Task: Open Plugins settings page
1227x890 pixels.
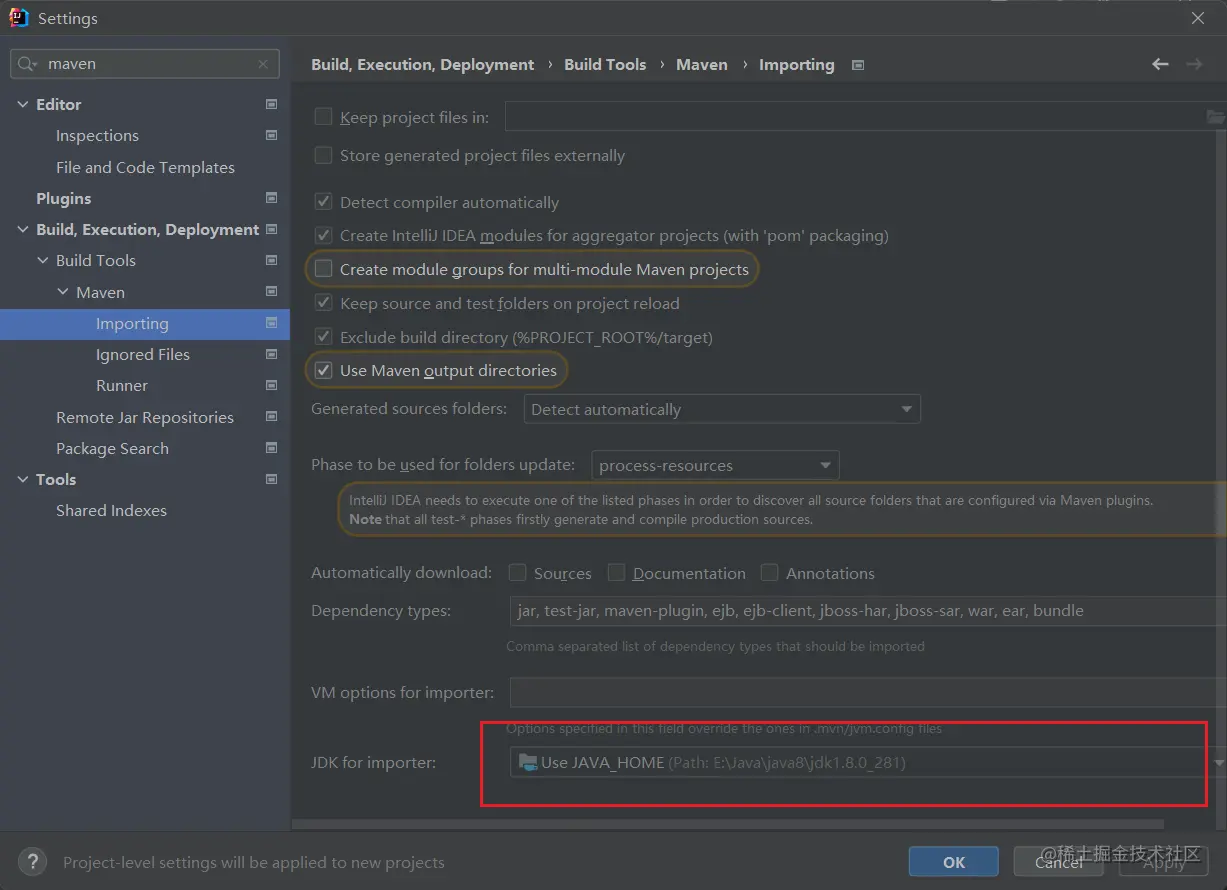Action: point(63,198)
